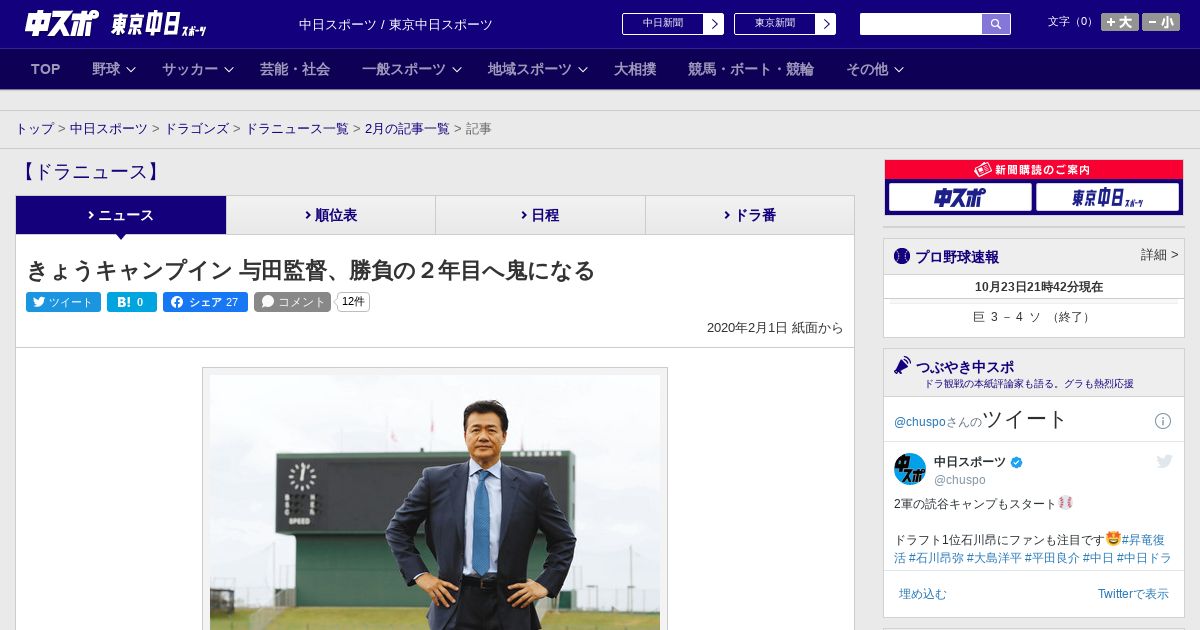Click Twitterで表示 link

tap(1133, 594)
